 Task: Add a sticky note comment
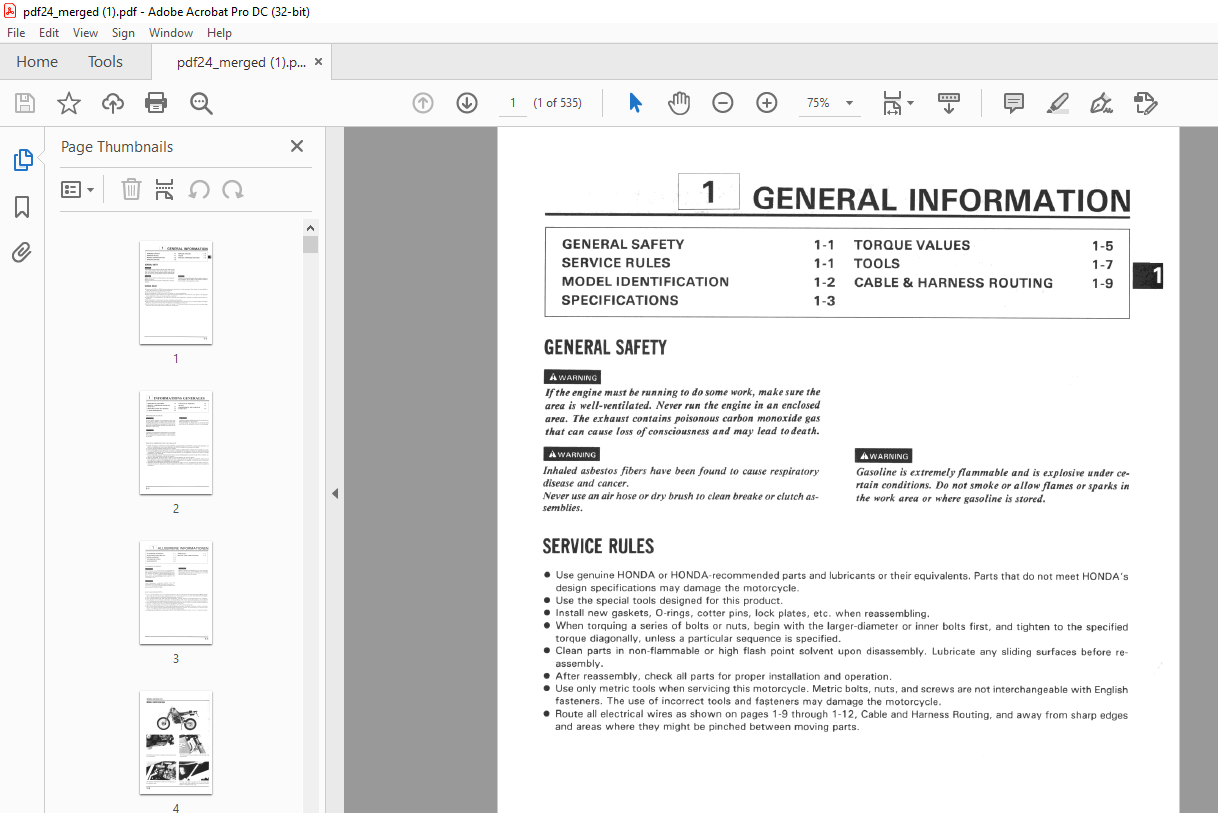[1014, 103]
